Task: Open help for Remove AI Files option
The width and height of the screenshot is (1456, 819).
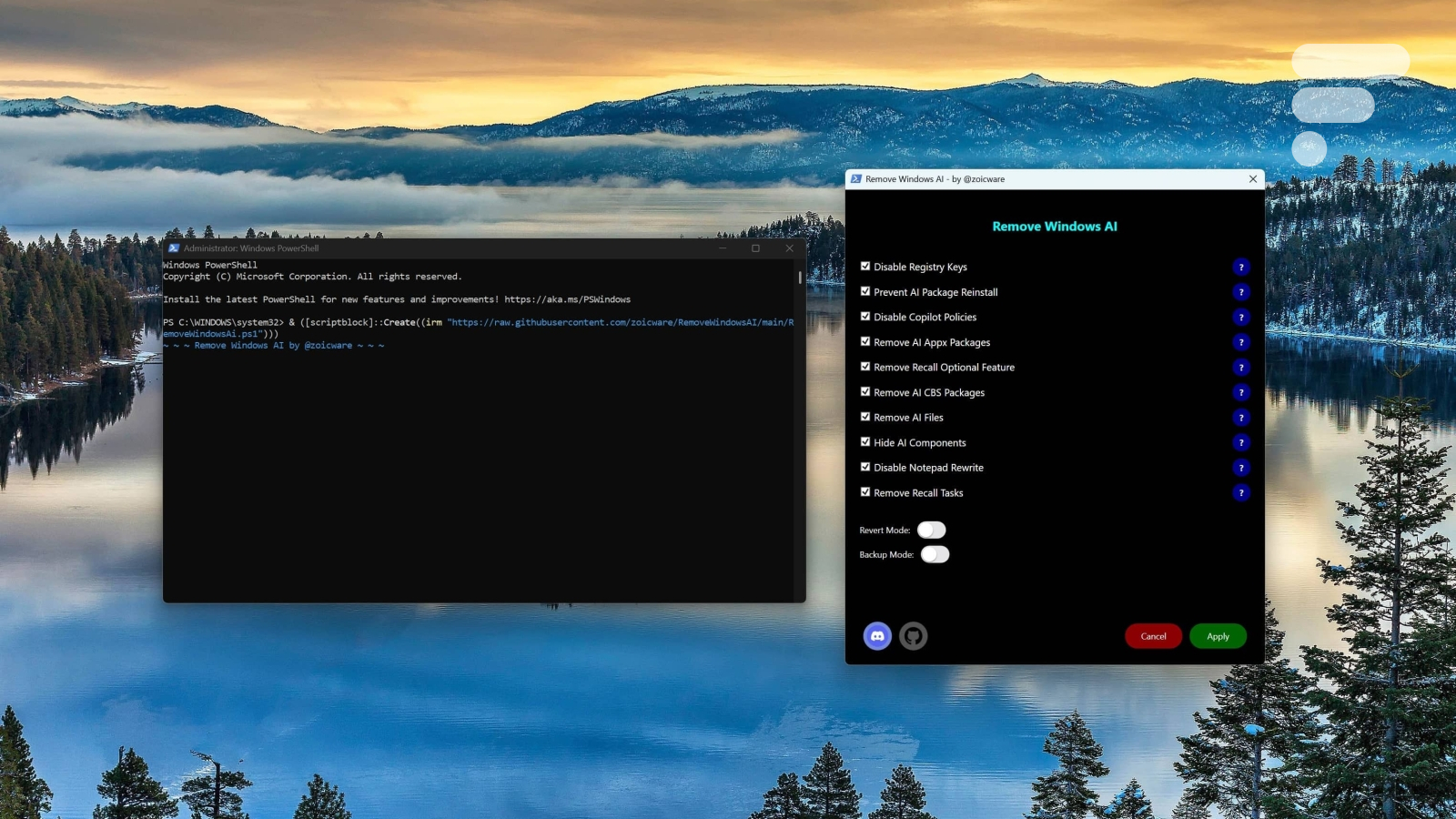Action: (1241, 418)
